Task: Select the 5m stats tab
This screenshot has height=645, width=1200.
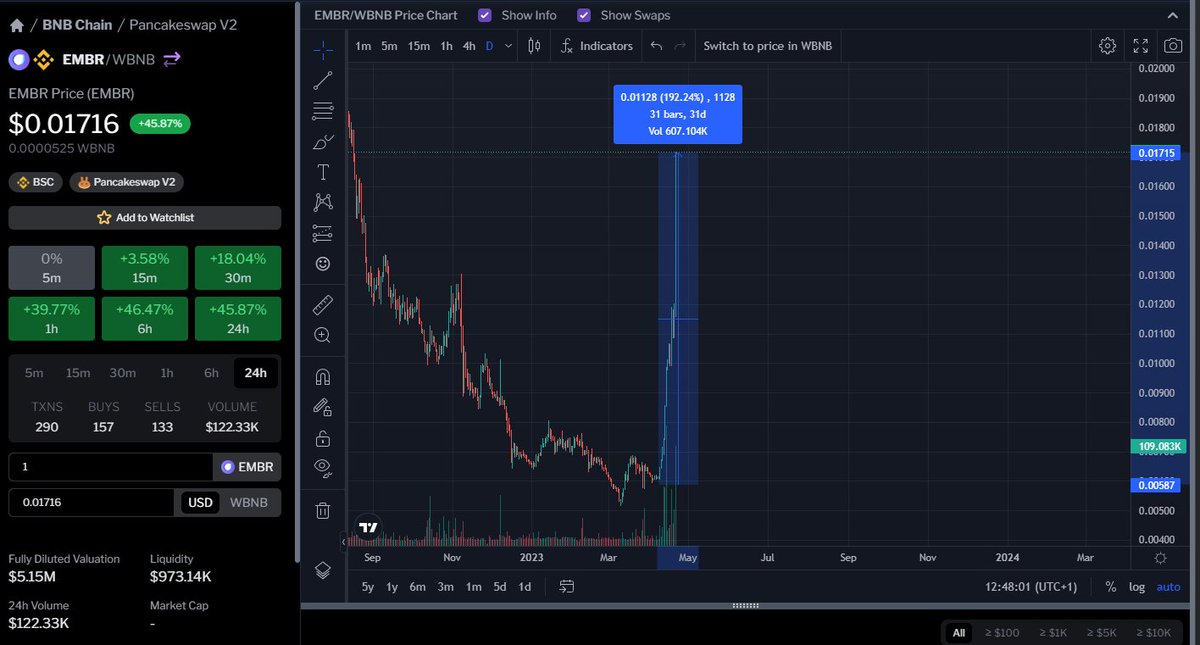Action: click(x=34, y=373)
